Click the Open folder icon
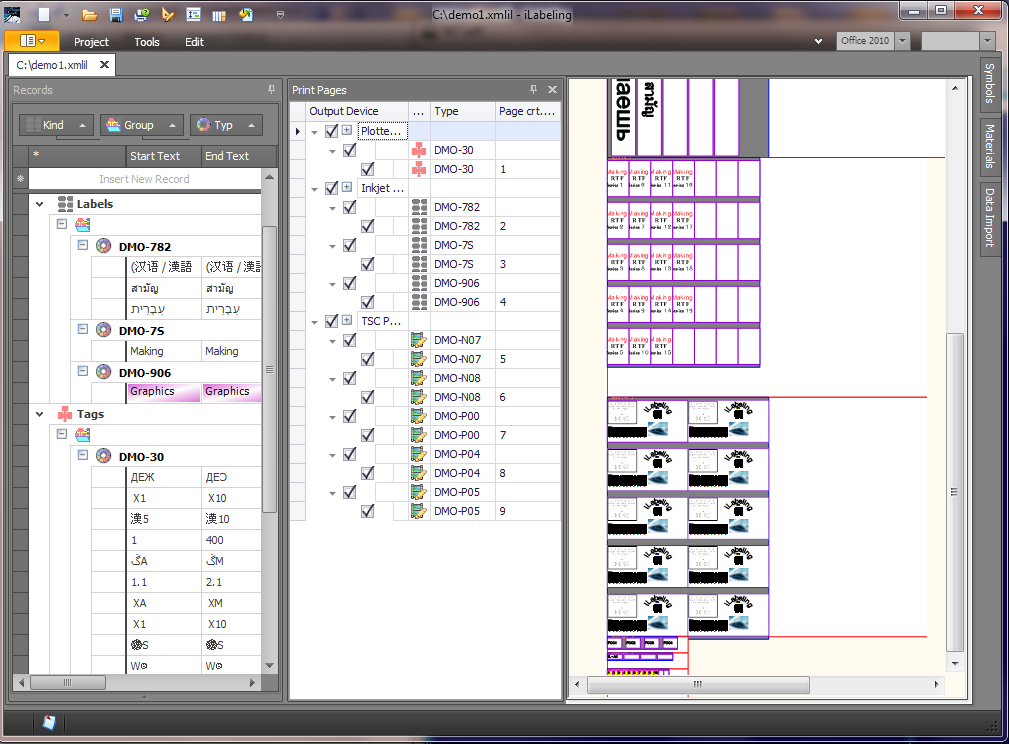 point(89,15)
